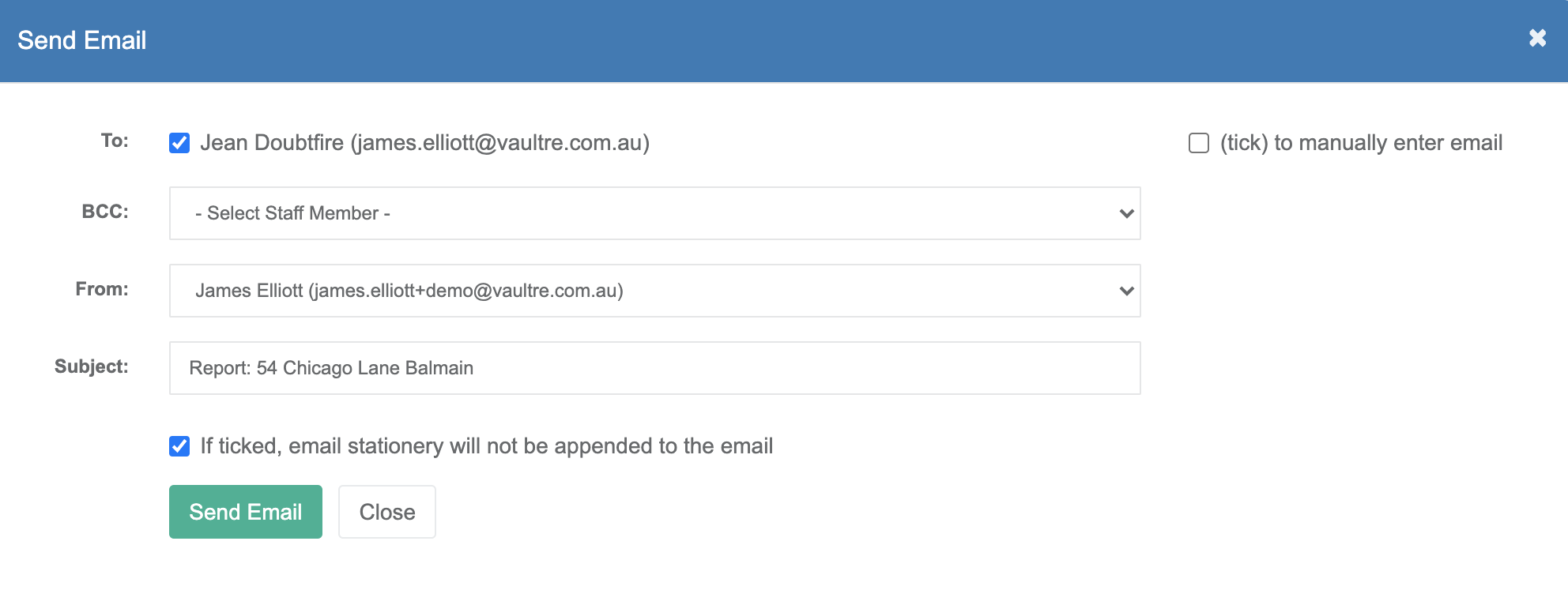
Task: Tick the manually enter email checkbox
Action: tap(1199, 143)
